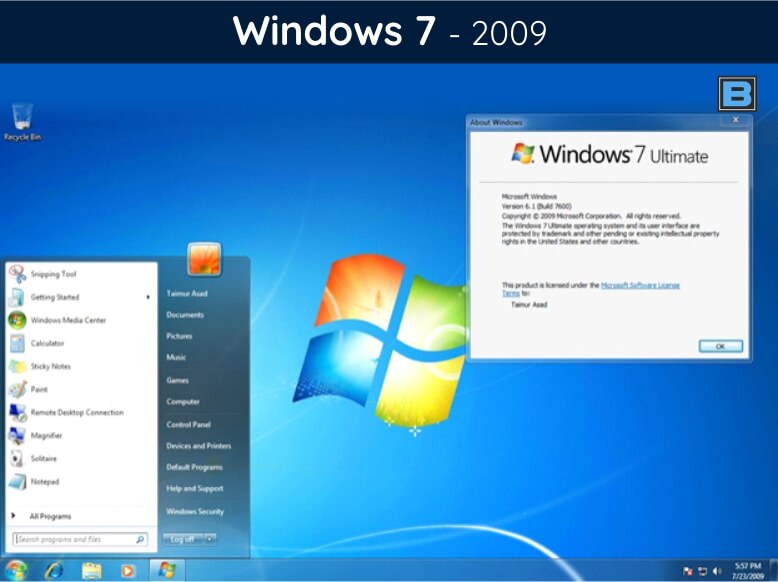The height and width of the screenshot is (582, 778).
Task: Expand All Programs list
Action: [x=50, y=516]
